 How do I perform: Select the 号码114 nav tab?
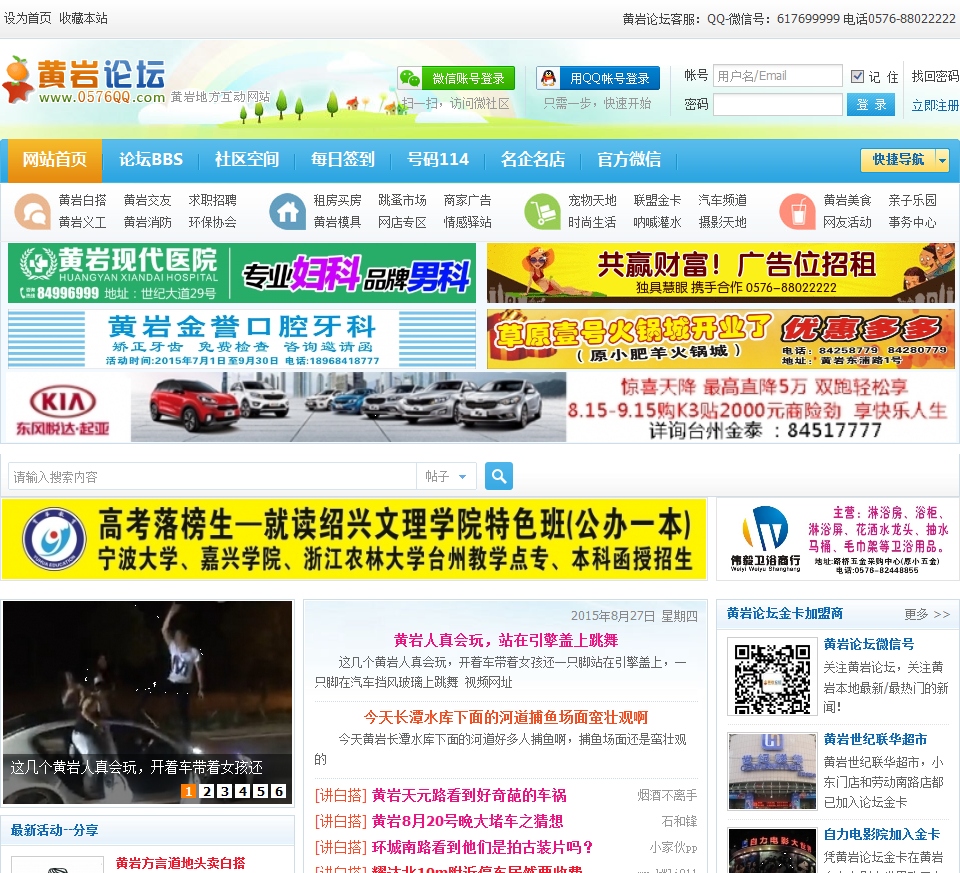(x=438, y=160)
